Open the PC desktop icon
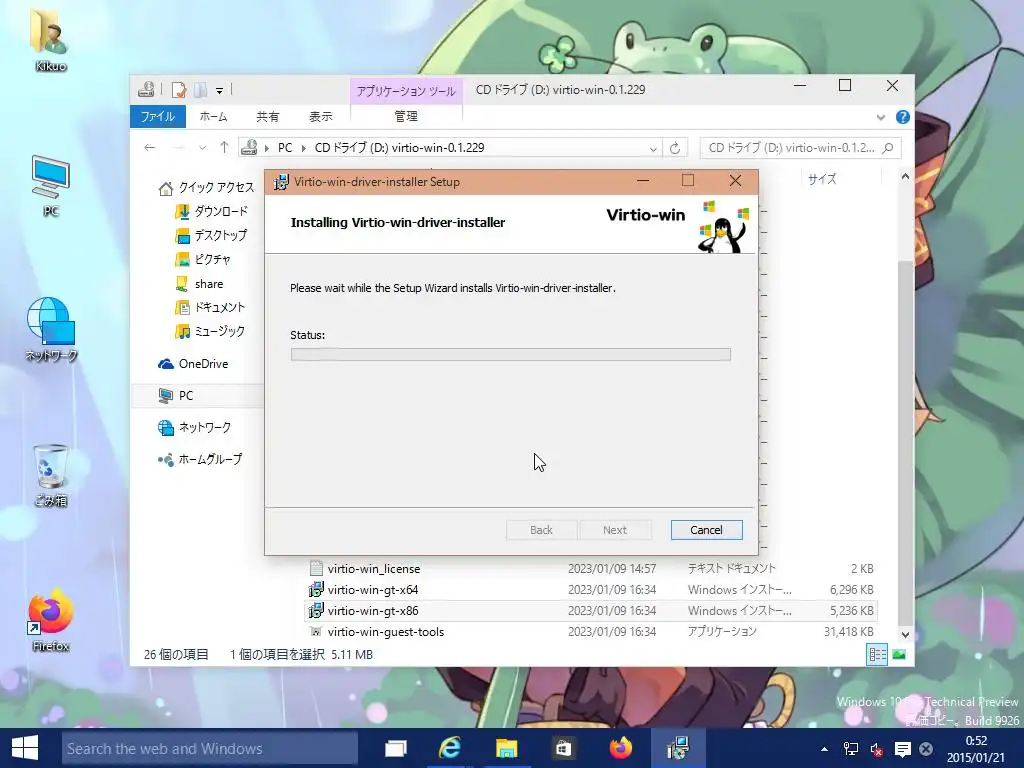The image size is (1024, 768). (50, 185)
